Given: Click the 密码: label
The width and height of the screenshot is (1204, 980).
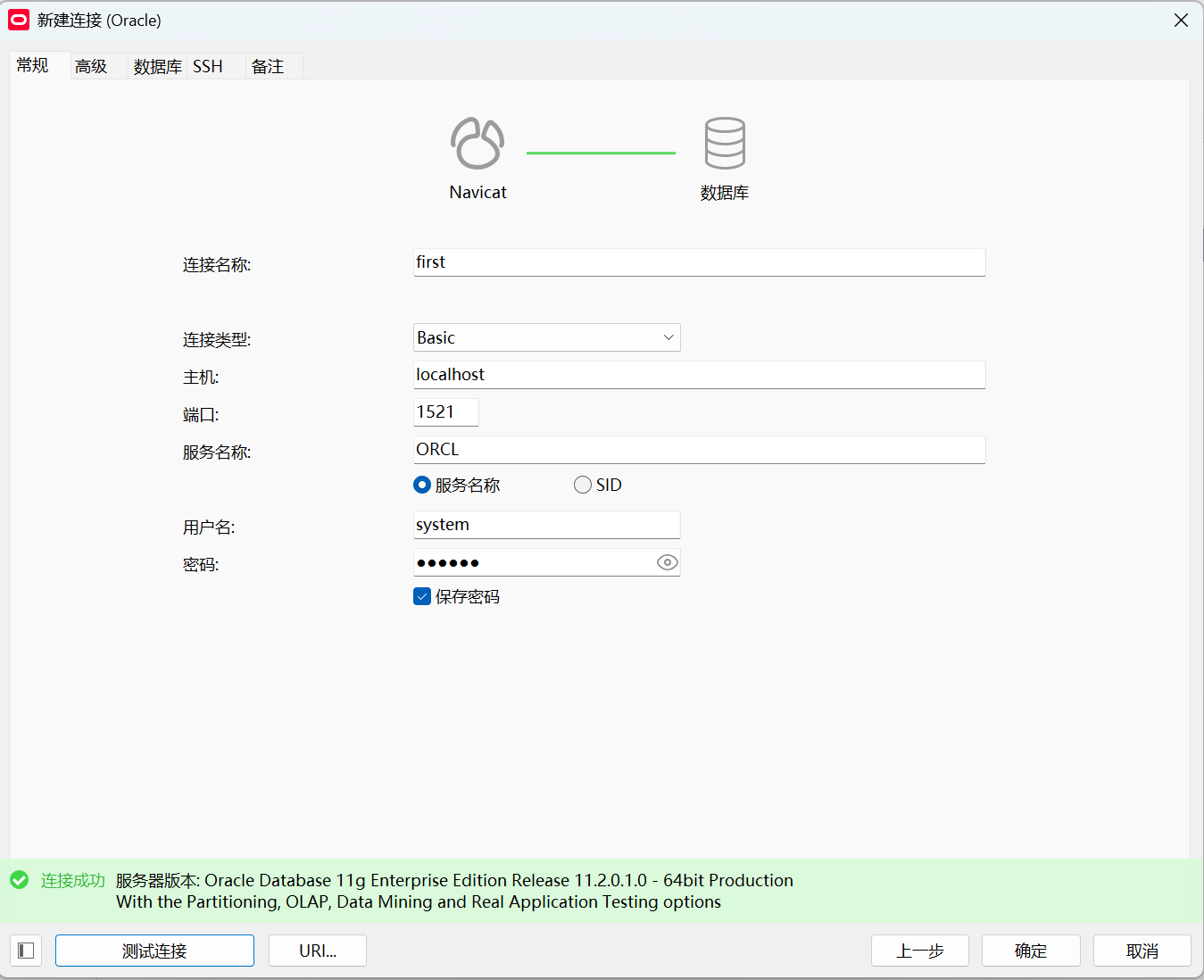Looking at the screenshot, I should (x=201, y=565).
